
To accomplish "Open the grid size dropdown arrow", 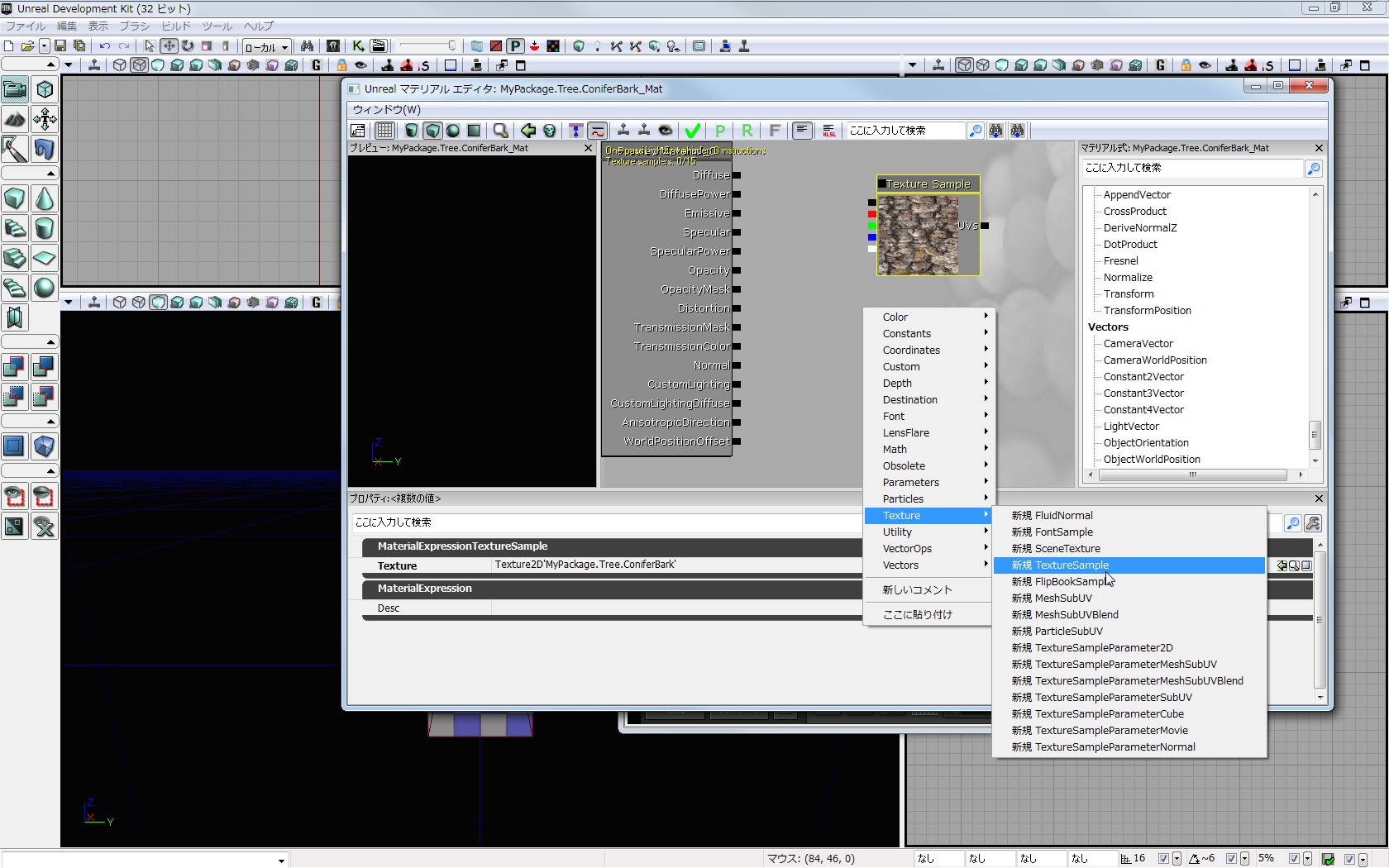I will pos(1177,859).
